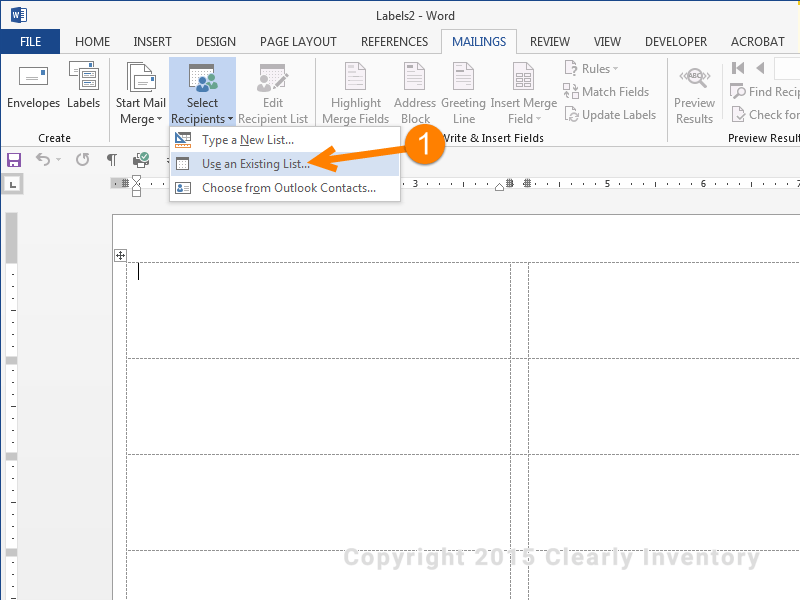Switch to the DESIGN tab
800x600 pixels.
tap(216, 42)
